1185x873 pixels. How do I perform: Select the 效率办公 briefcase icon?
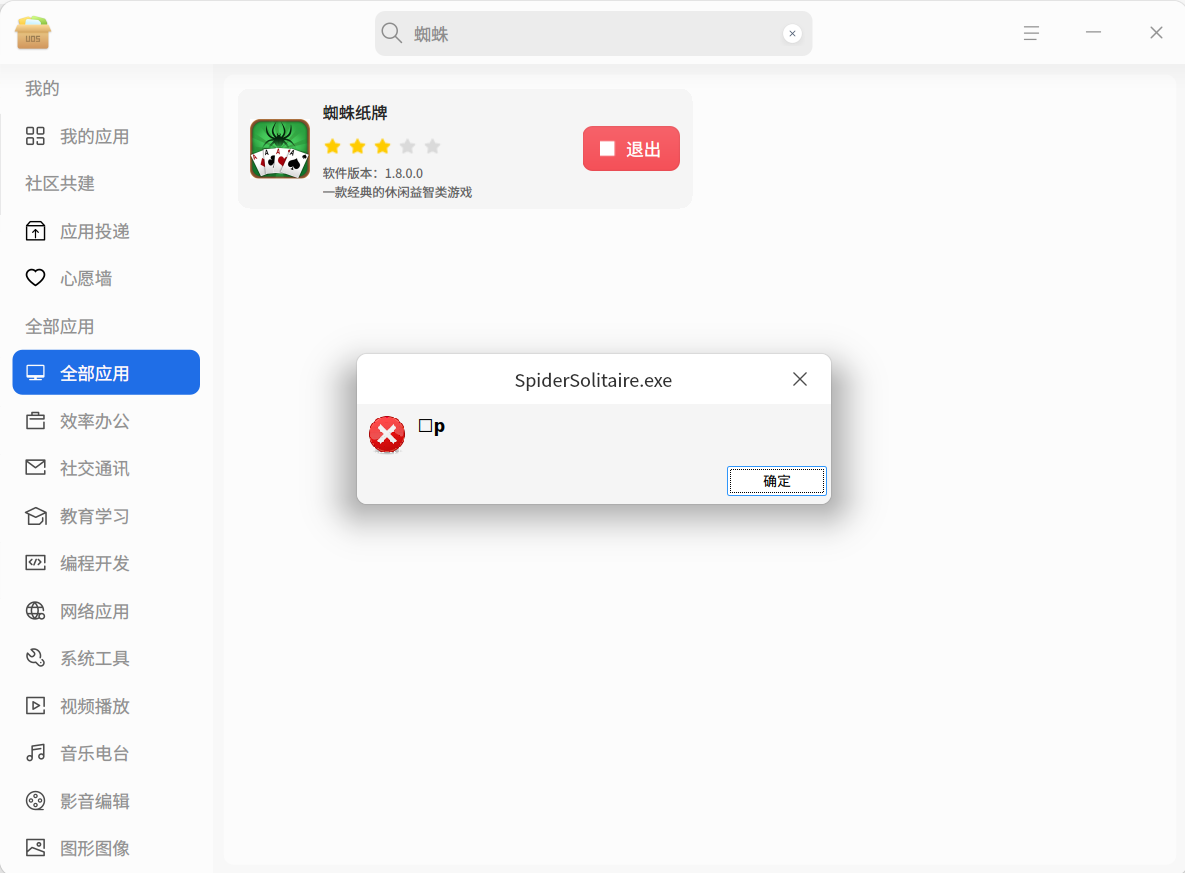click(x=35, y=420)
